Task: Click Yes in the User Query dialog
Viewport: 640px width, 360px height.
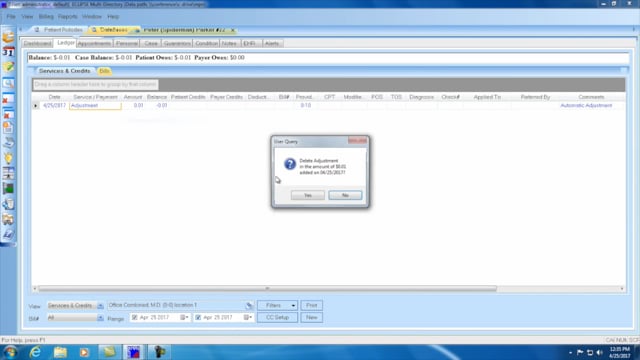Action: pyautogui.click(x=308, y=195)
